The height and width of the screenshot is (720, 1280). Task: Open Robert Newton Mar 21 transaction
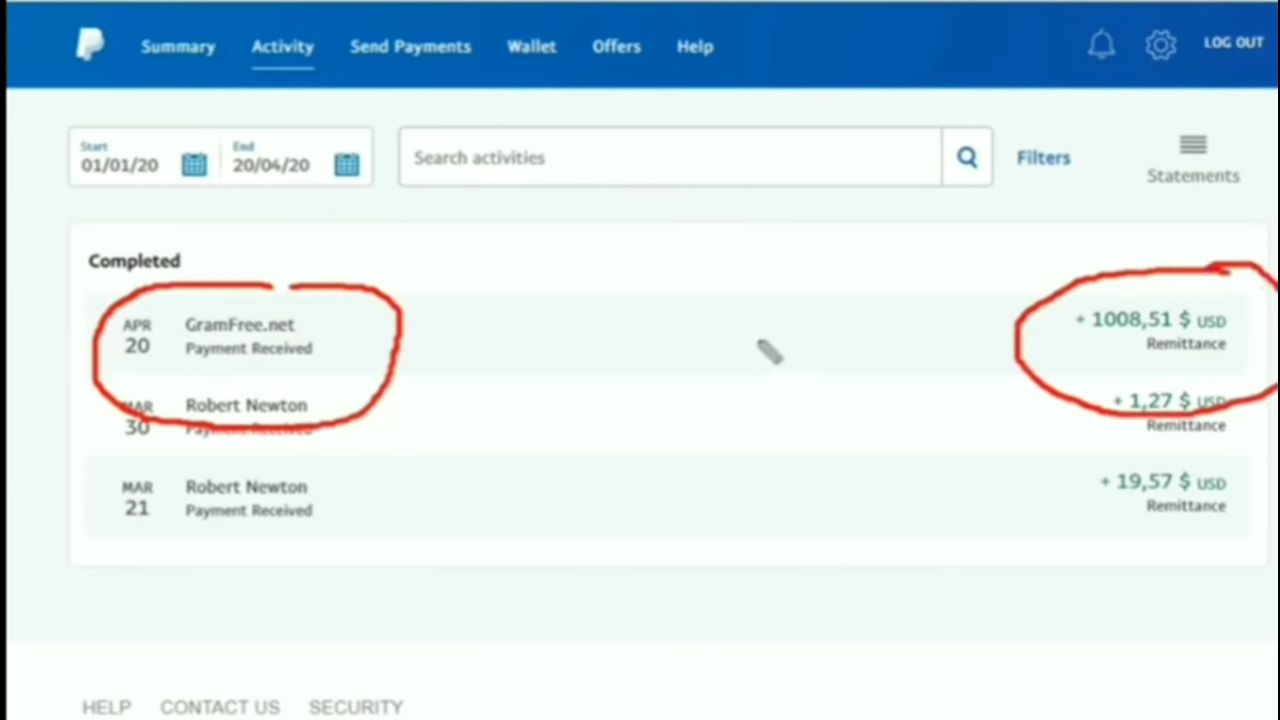pos(666,496)
